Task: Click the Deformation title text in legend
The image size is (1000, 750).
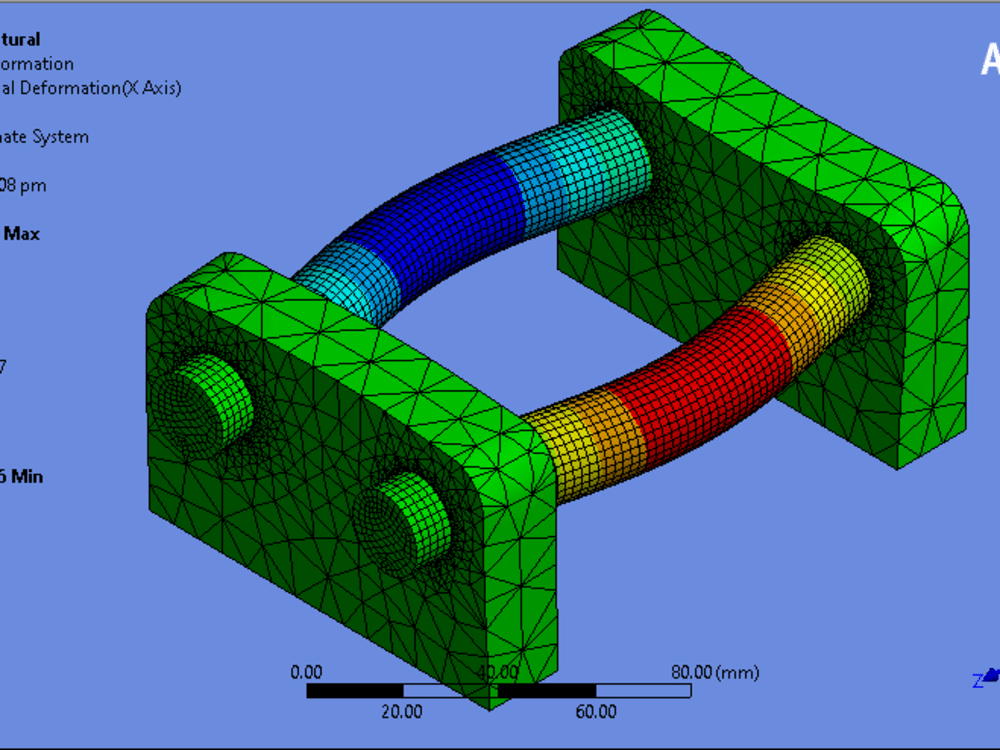Action: (37, 63)
